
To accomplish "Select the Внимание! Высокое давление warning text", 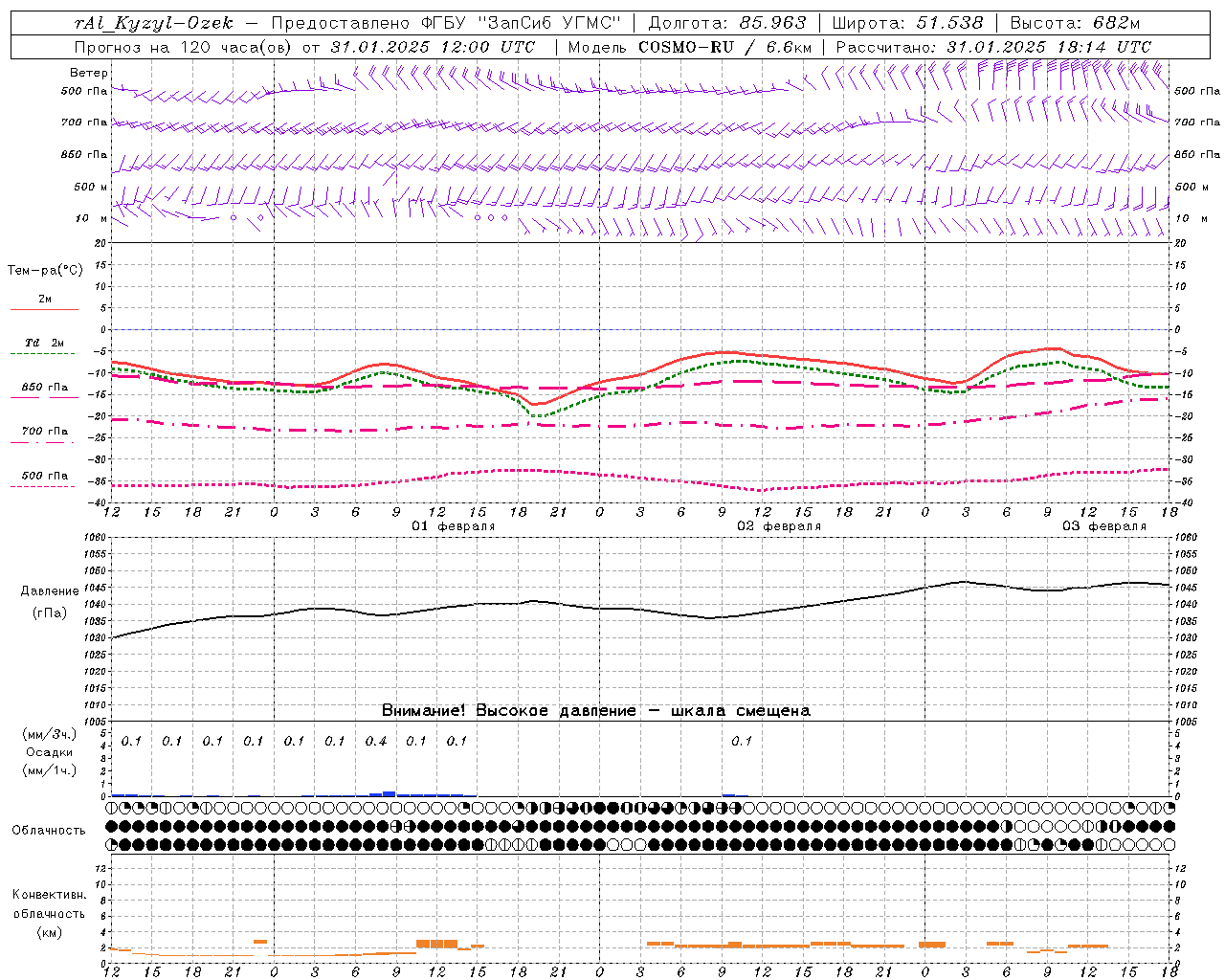I will [595, 711].
